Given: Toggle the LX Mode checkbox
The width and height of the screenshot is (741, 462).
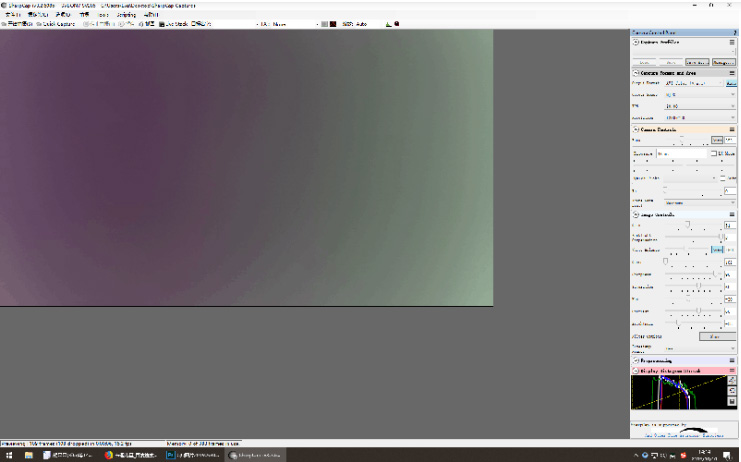Looking at the screenshot, I should click(x=713, y=154).
